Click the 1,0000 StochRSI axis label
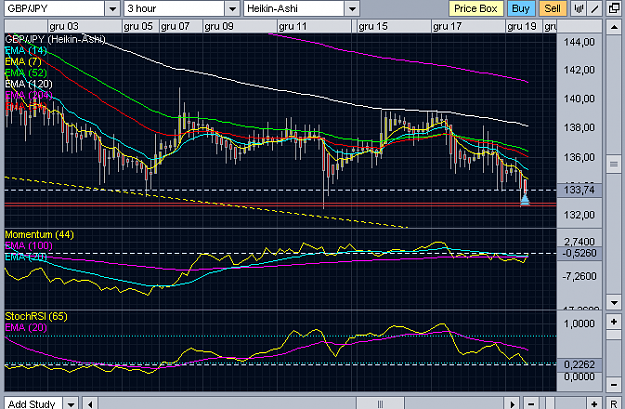Viewport: 625px width, 409px height. click(x=579, y=323)
